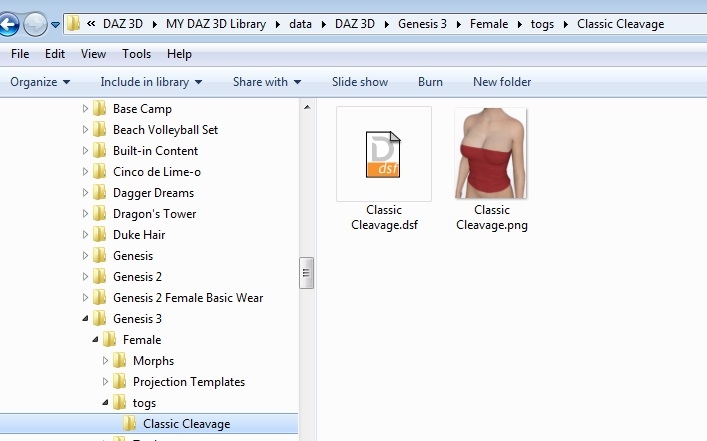Create a New folder
707x441 pixels.
tap(502, 82)
